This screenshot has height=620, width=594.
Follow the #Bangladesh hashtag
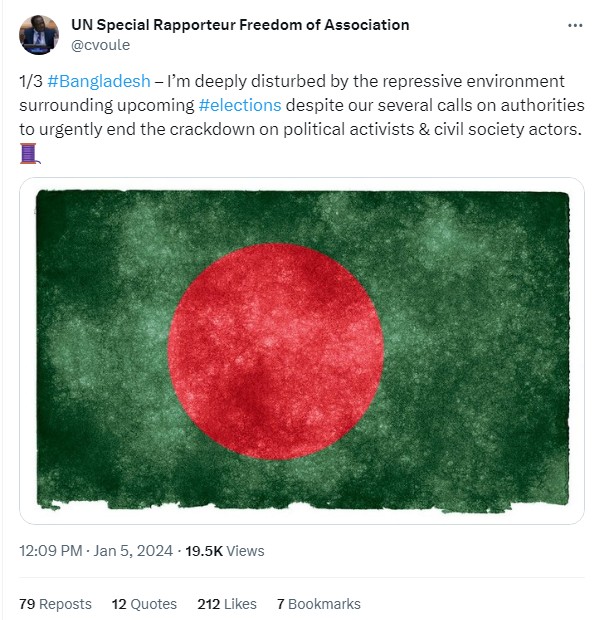tap(99, 81)
